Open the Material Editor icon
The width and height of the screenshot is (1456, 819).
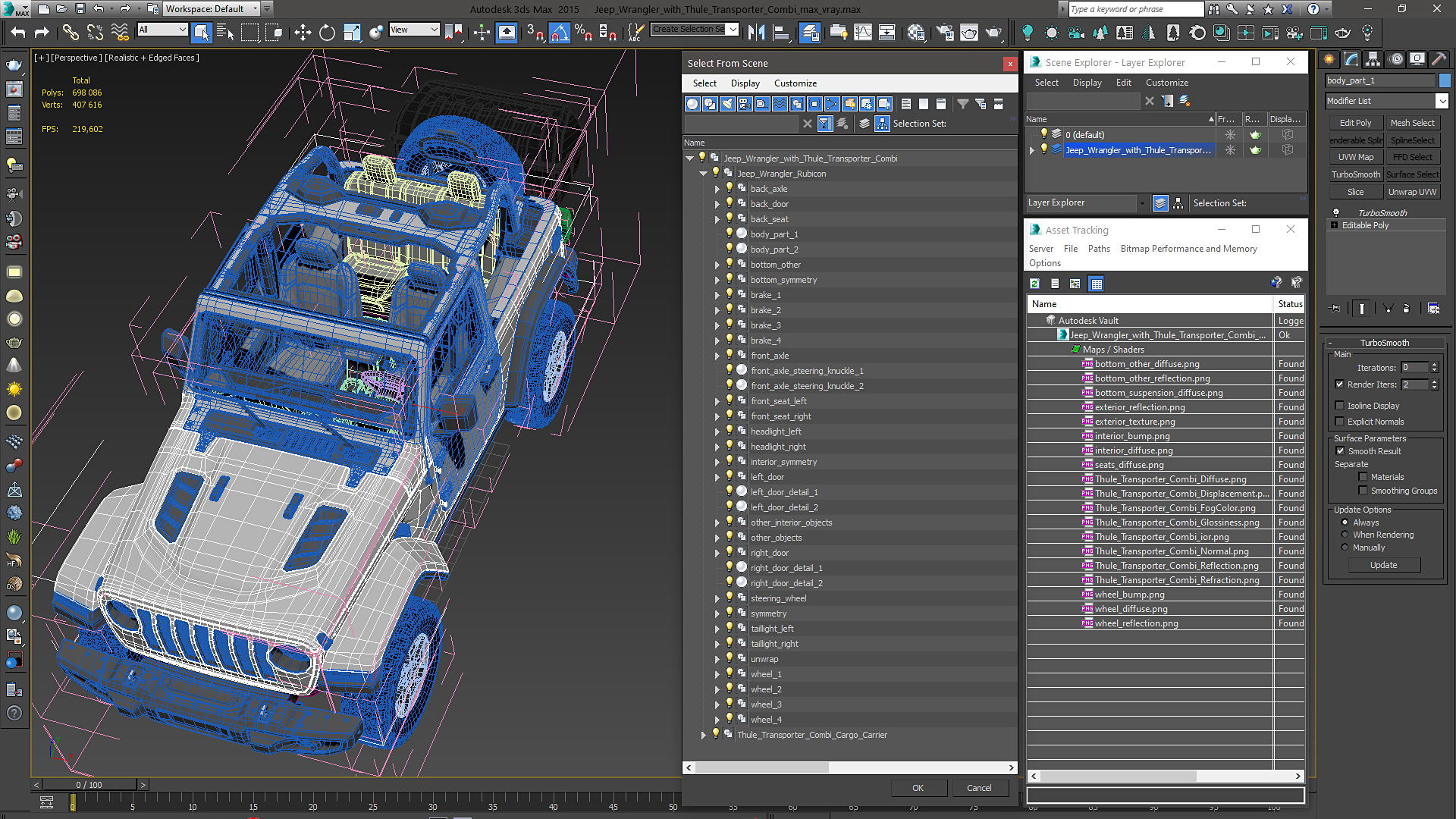point(917,33)
